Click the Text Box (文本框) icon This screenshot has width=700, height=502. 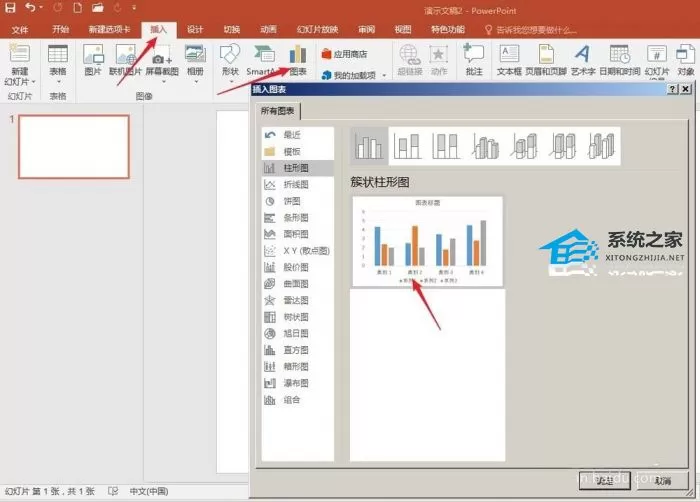click(509, 54)
